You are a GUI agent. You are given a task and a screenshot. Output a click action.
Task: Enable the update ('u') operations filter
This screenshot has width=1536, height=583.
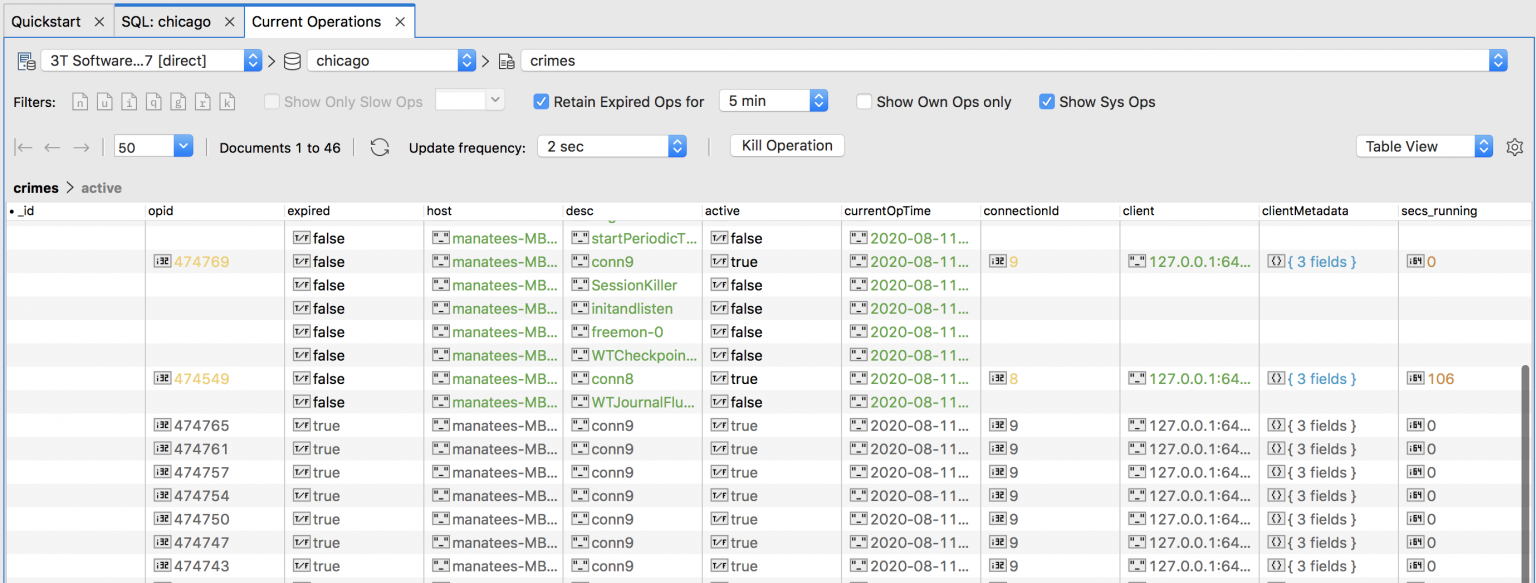click(x=104, y=101)
